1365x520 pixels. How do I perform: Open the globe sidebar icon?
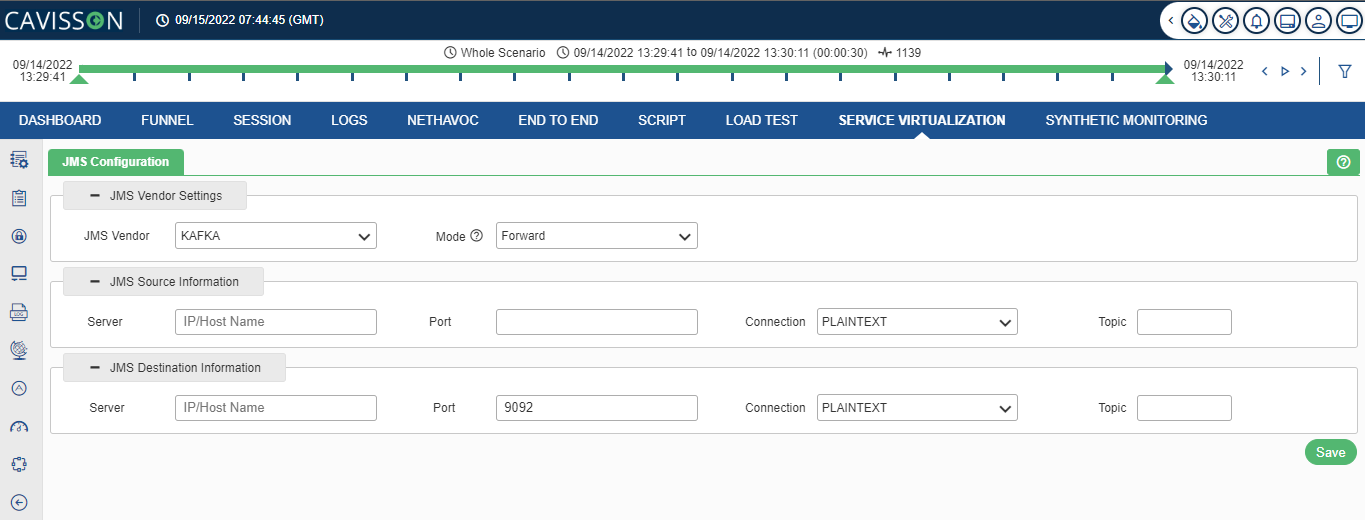[x=19, y=350]
